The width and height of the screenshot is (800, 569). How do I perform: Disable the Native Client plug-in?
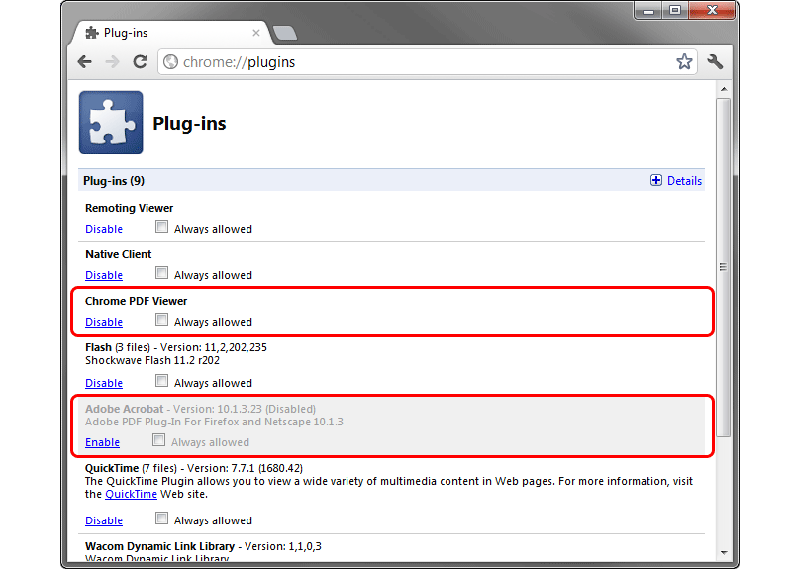click(x=104, y=275)
